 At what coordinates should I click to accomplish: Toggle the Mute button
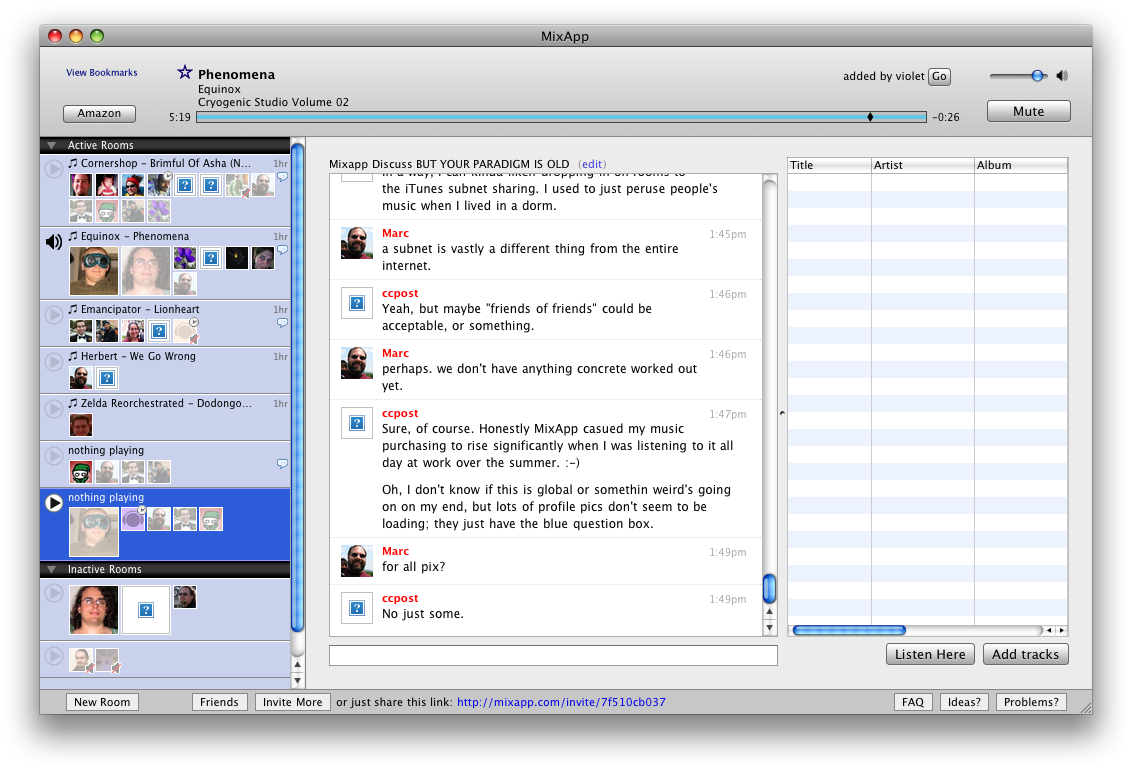tap(1028, 111)
